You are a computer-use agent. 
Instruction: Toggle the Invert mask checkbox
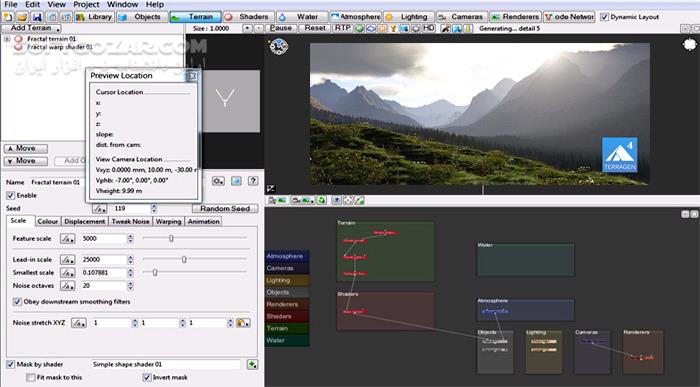tap(146, 377)
